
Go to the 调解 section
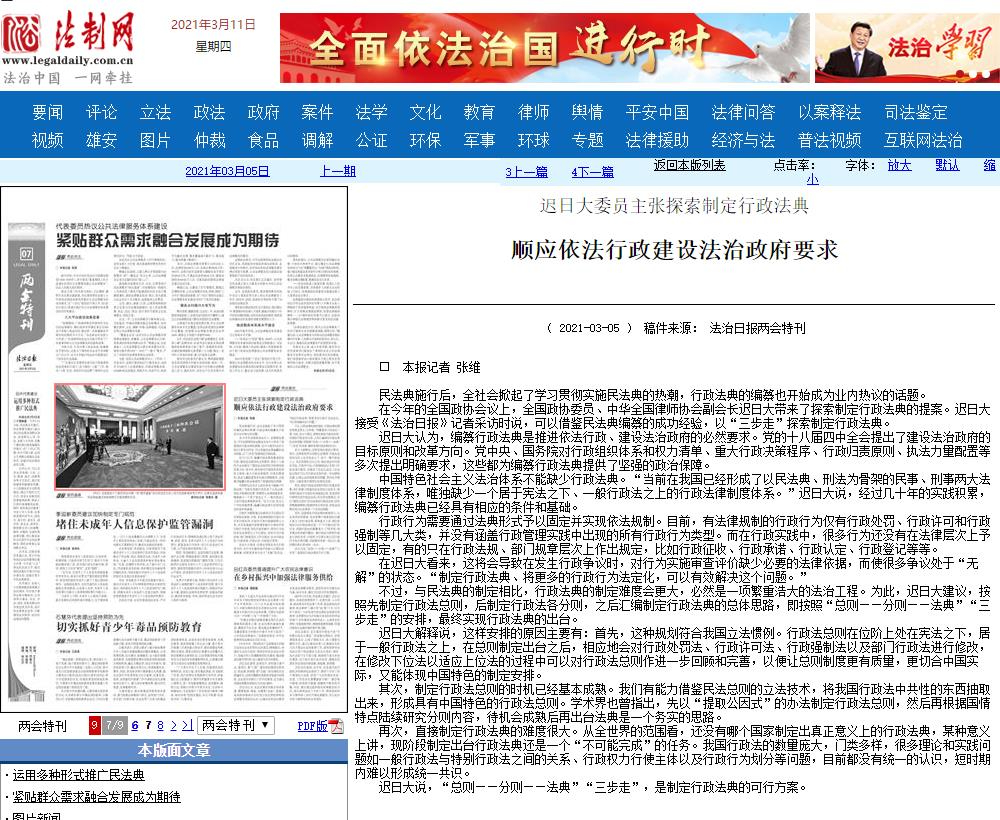[x=317, y=140]
